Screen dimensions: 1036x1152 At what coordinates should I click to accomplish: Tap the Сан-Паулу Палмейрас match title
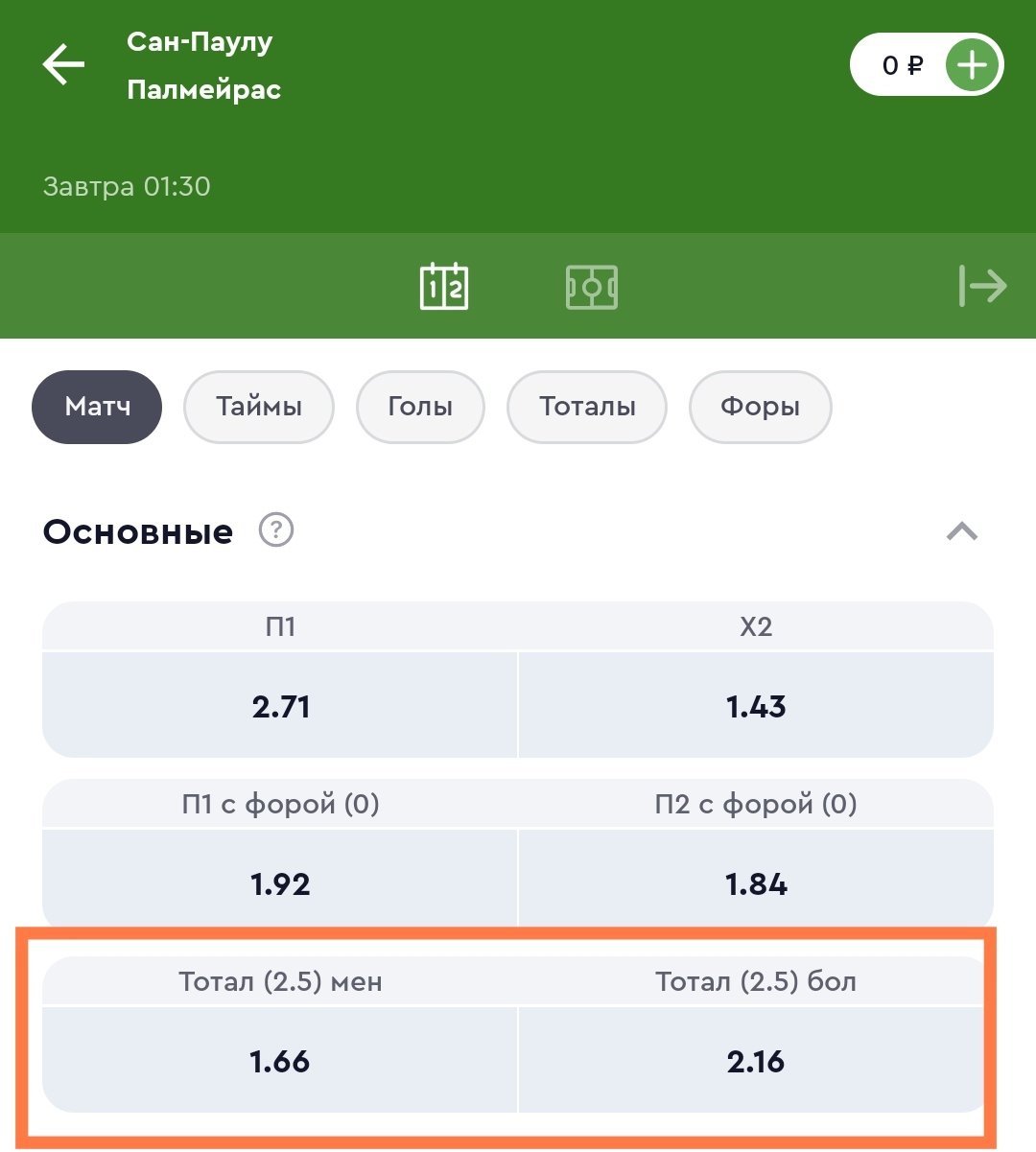click(203, 65)
